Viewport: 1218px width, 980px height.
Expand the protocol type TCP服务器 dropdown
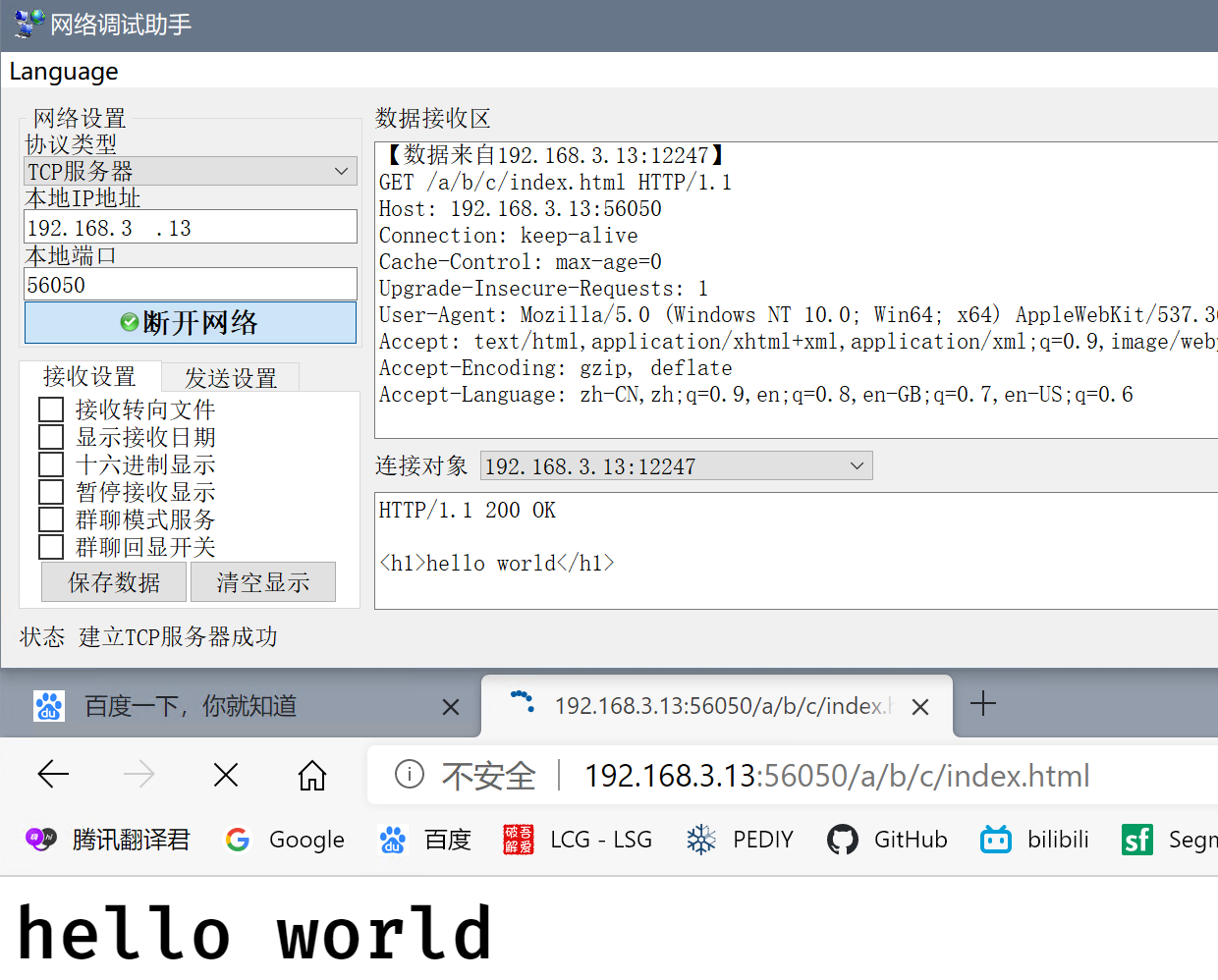[x=189, y=171]
